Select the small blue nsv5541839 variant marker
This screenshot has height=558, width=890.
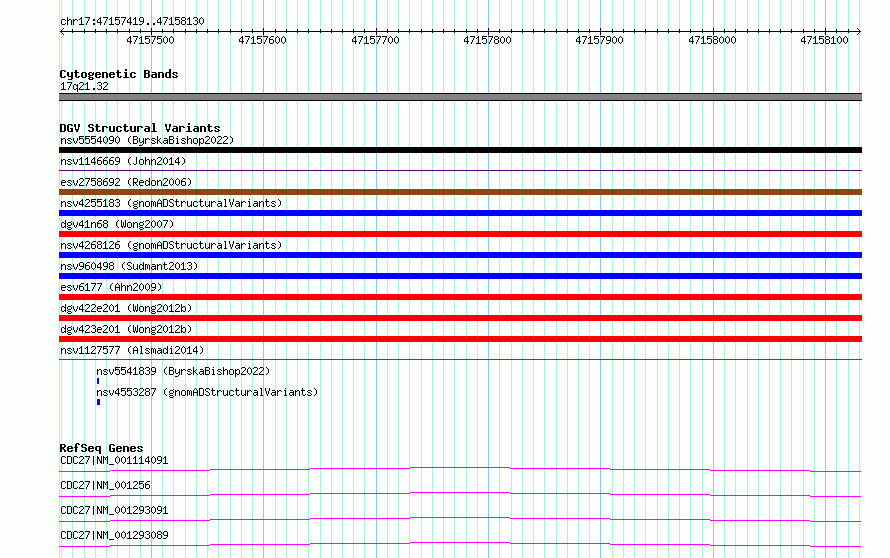[x=98, y=381]
